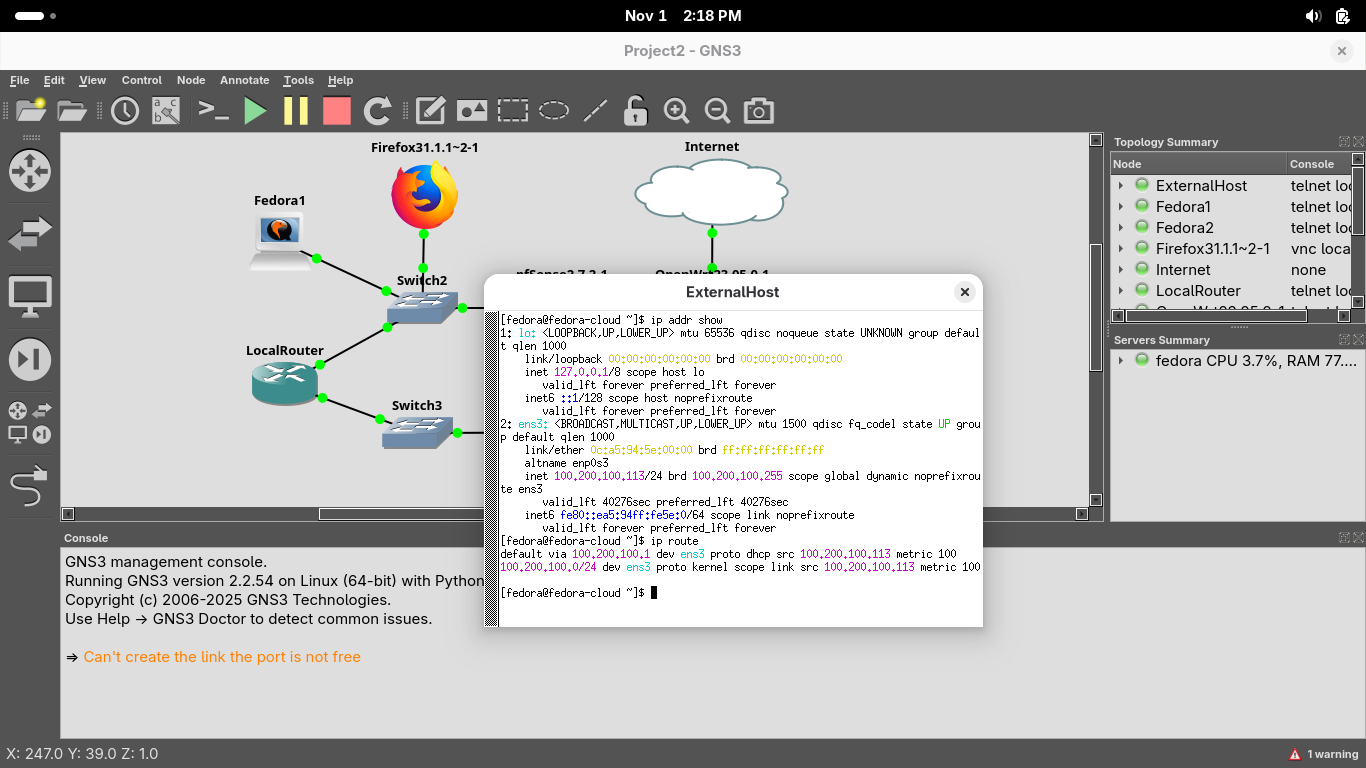
Task: Close the ExternalHost console window
Action: click(964, 292)
